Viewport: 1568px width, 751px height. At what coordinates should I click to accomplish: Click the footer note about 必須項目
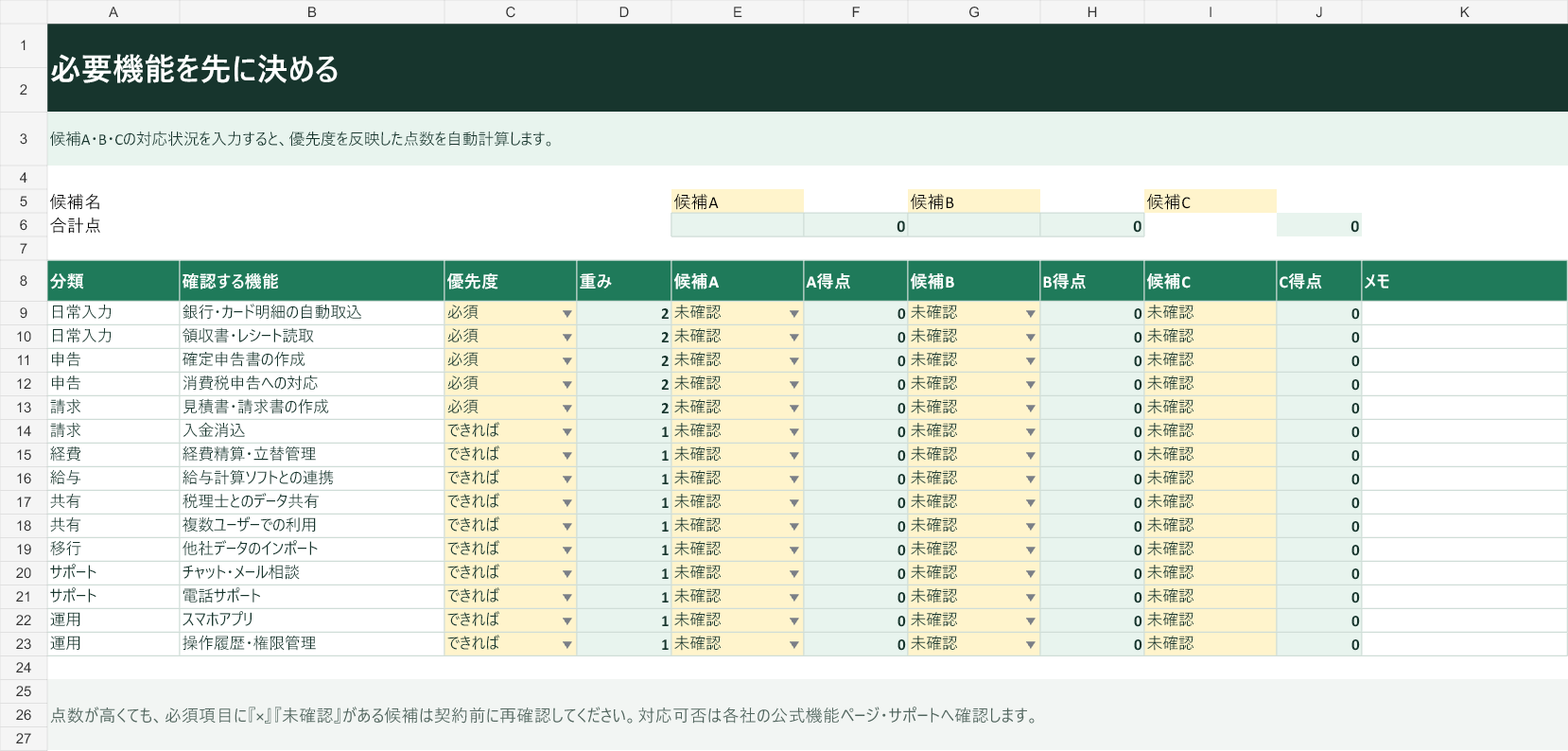pos(544,716)
